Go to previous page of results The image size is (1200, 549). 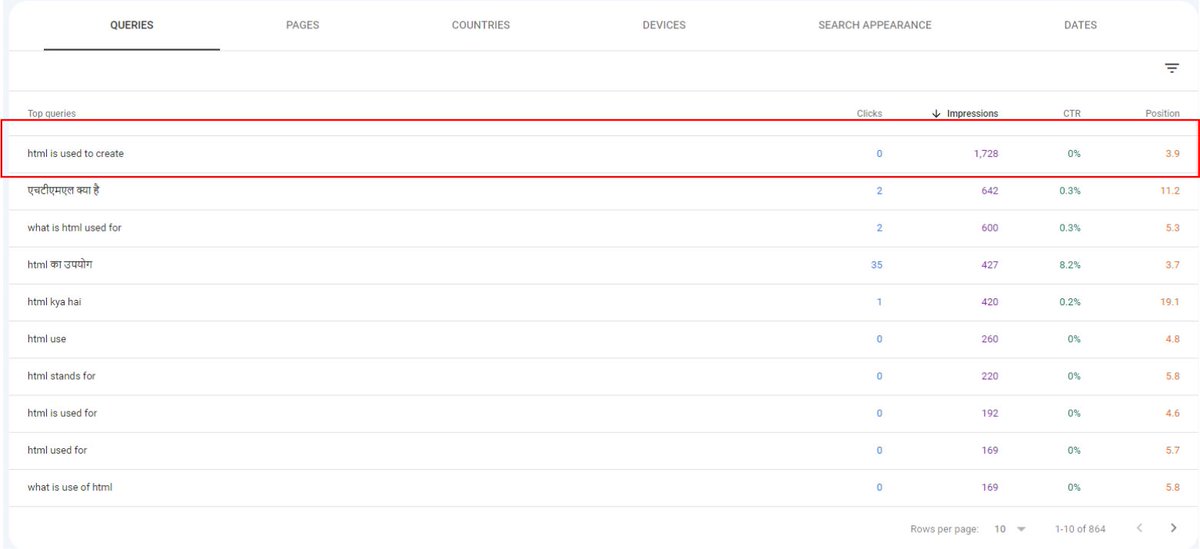pyautogui.click(x=1138, y=528)
